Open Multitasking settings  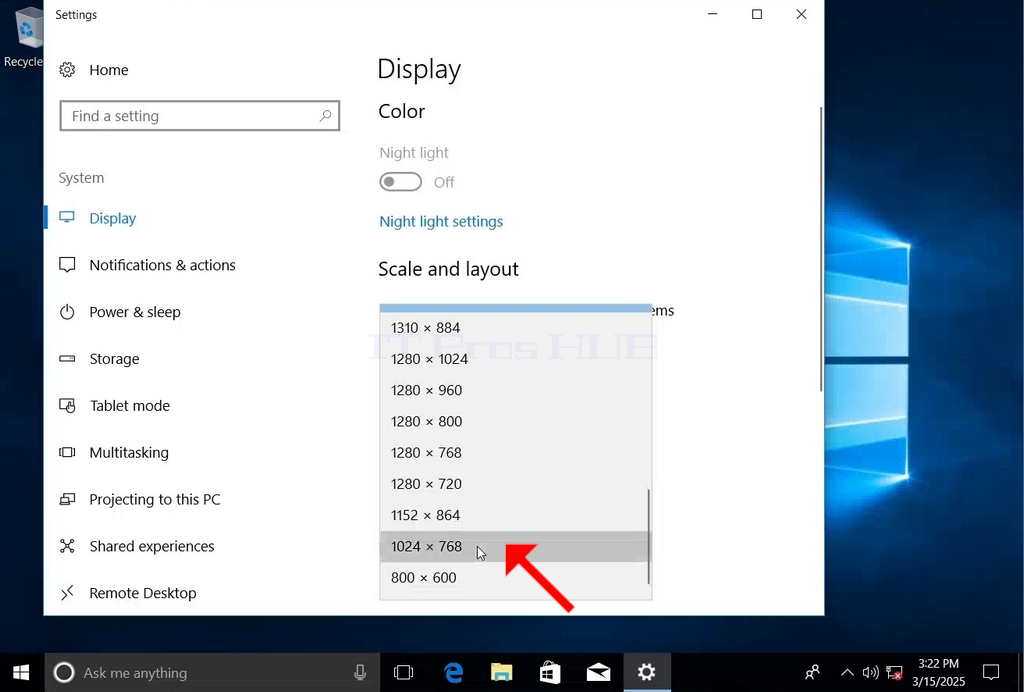coord(129,452)
